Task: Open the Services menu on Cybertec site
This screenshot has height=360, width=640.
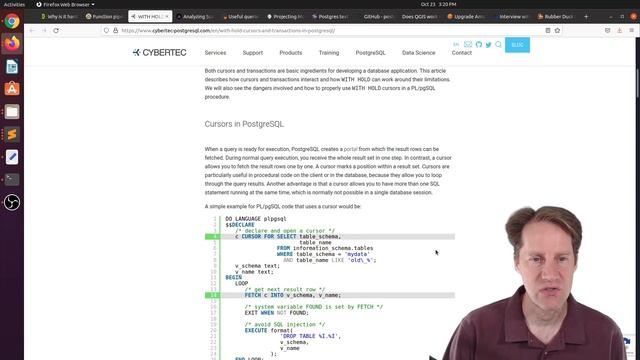Action: tap(215, 53)
